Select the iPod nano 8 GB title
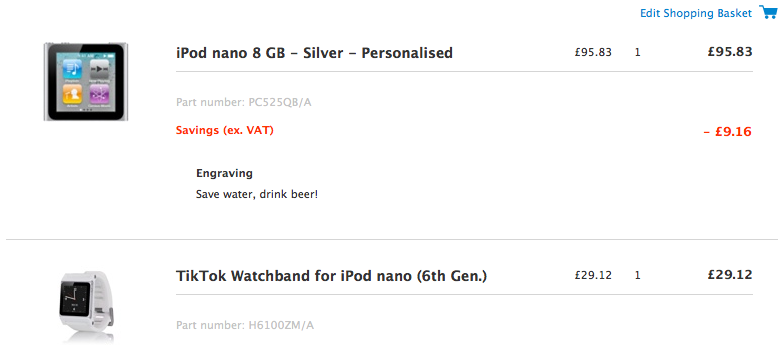 coord(314,52)
